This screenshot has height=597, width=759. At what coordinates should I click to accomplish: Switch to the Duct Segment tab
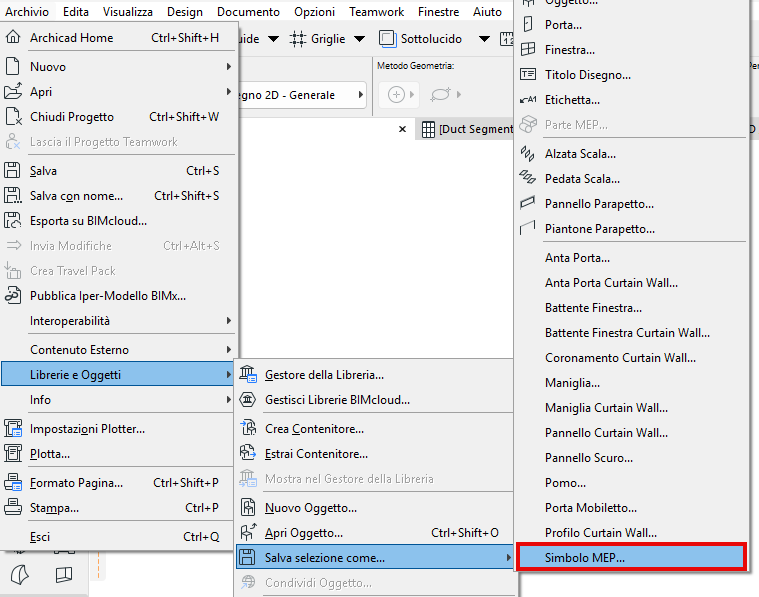point(467,129)
